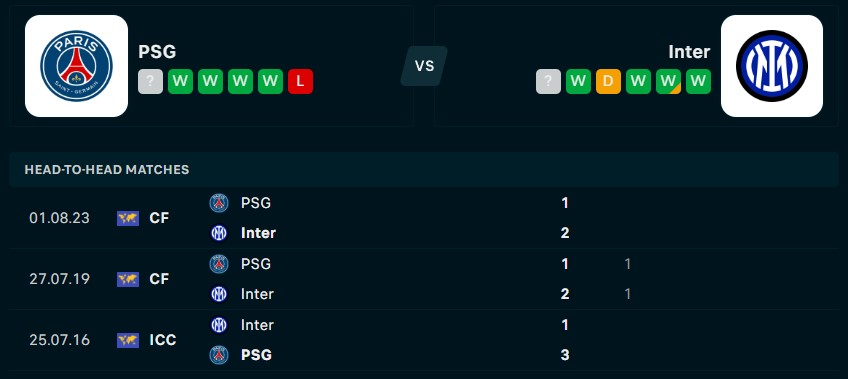The width and height of the screenshot is (848, 379).
Task: Open PSG's red L loss badge
Action: coord(300,82)
